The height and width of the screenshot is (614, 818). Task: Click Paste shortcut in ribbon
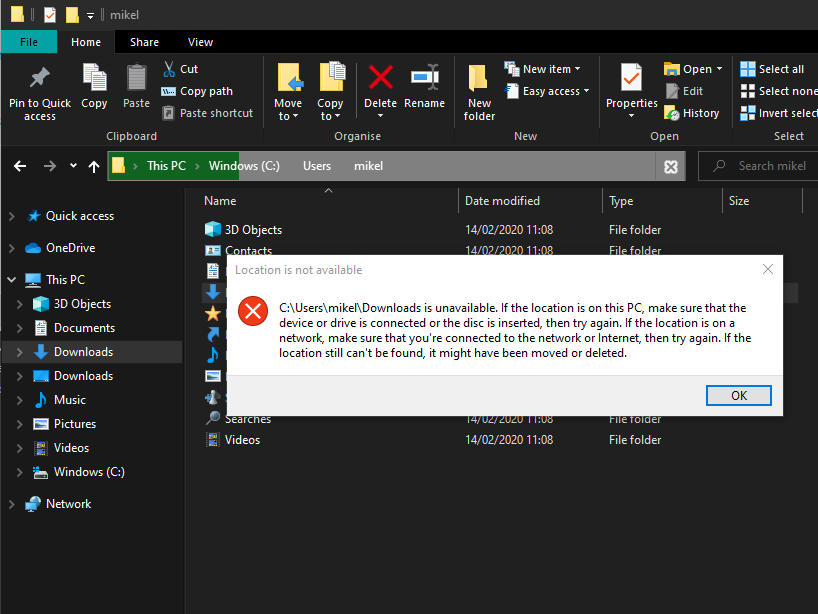point(207,113)
